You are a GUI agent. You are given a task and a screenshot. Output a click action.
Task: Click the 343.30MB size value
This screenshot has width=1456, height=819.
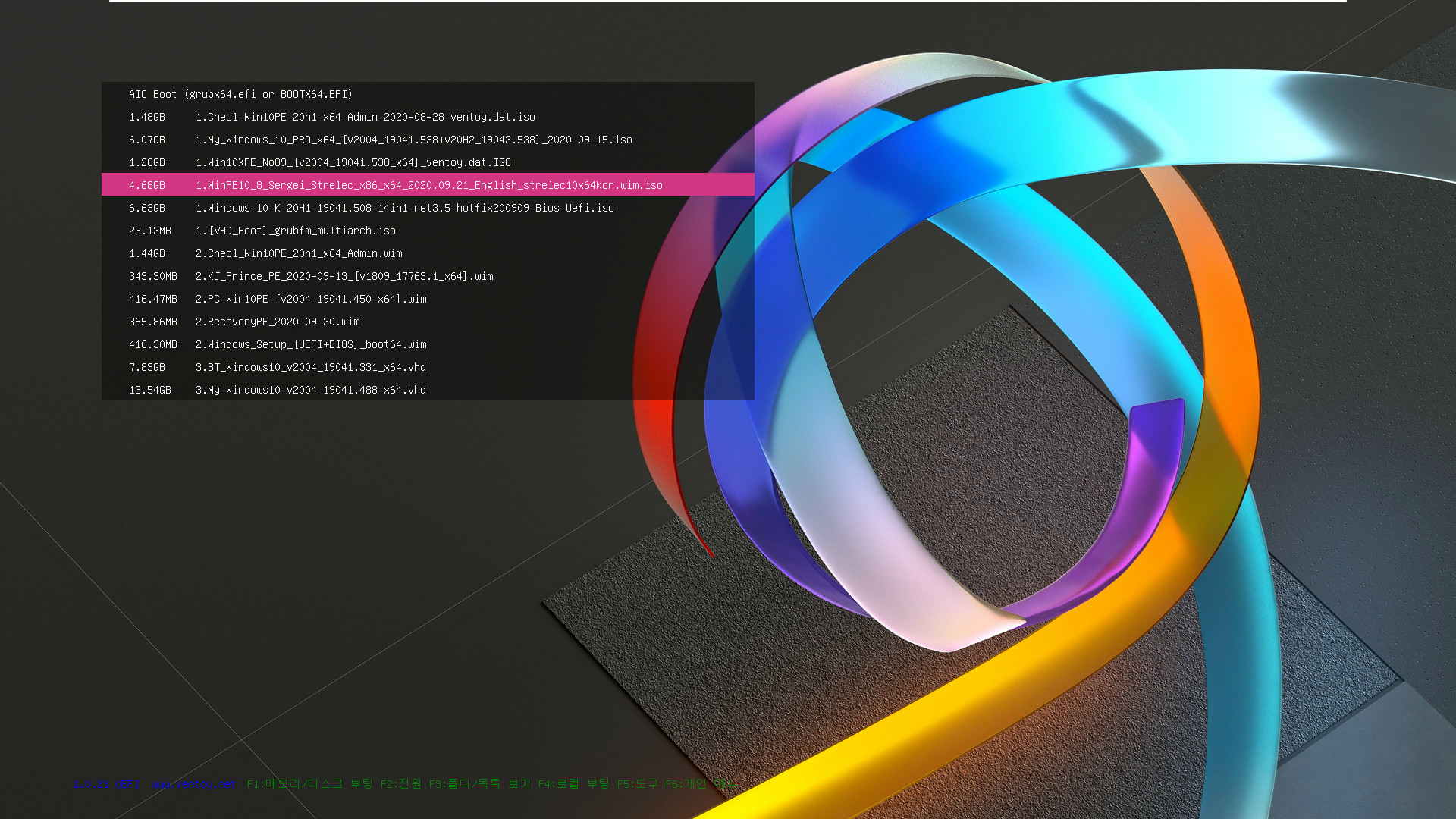pos(153,276)
